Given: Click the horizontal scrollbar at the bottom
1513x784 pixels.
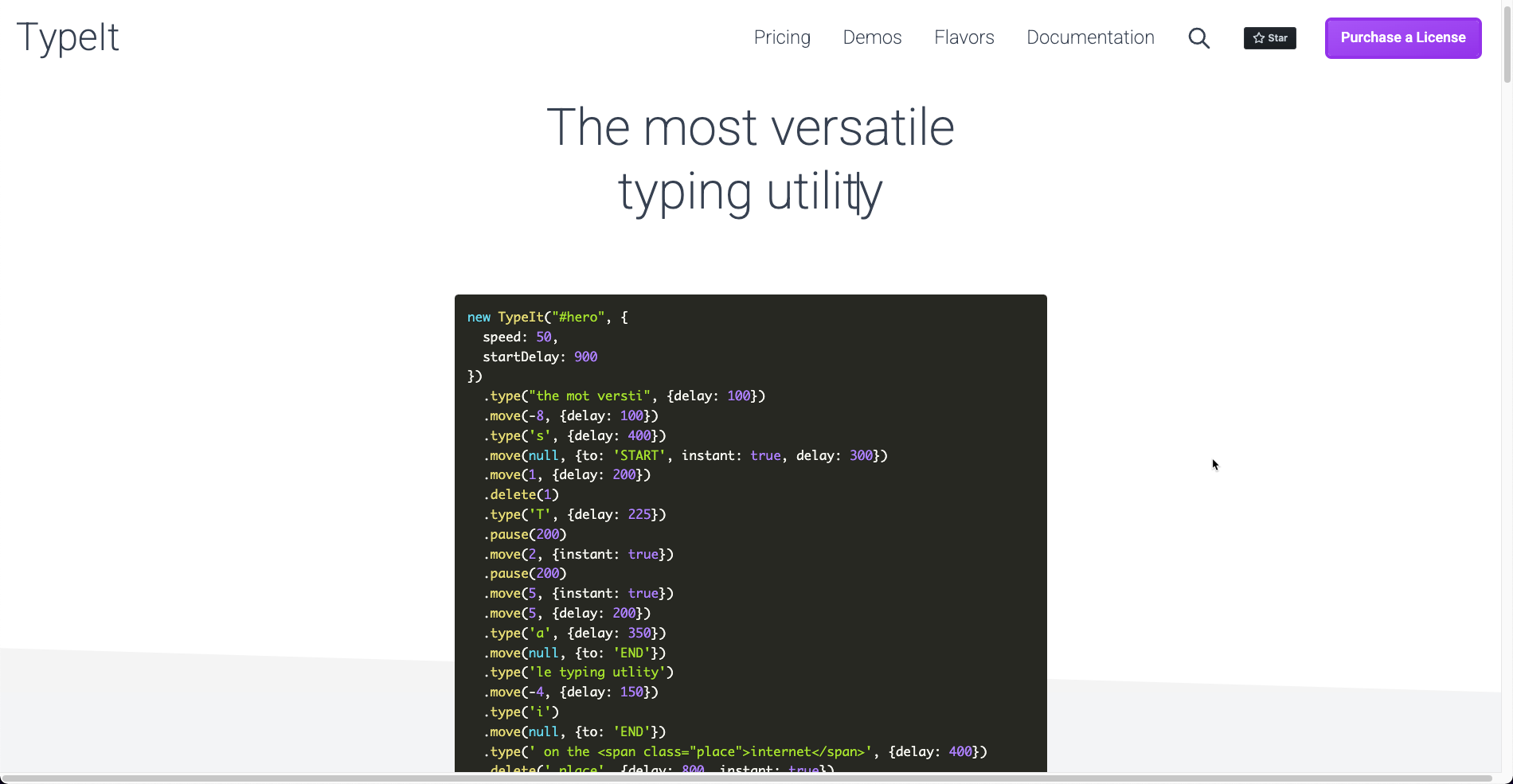Looking at the screenshot, I should tap(746, 778).
